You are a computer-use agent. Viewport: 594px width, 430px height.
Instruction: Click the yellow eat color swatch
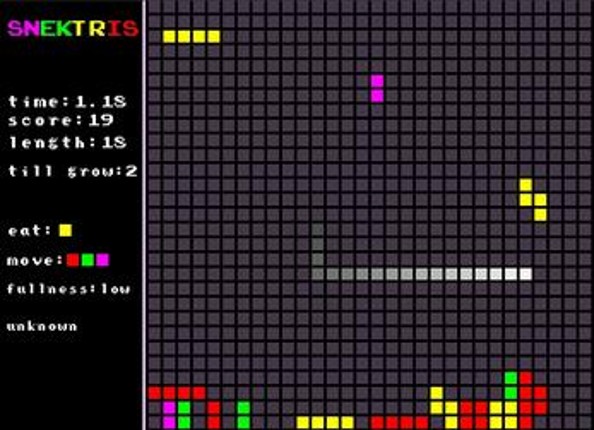pos(66,230)
